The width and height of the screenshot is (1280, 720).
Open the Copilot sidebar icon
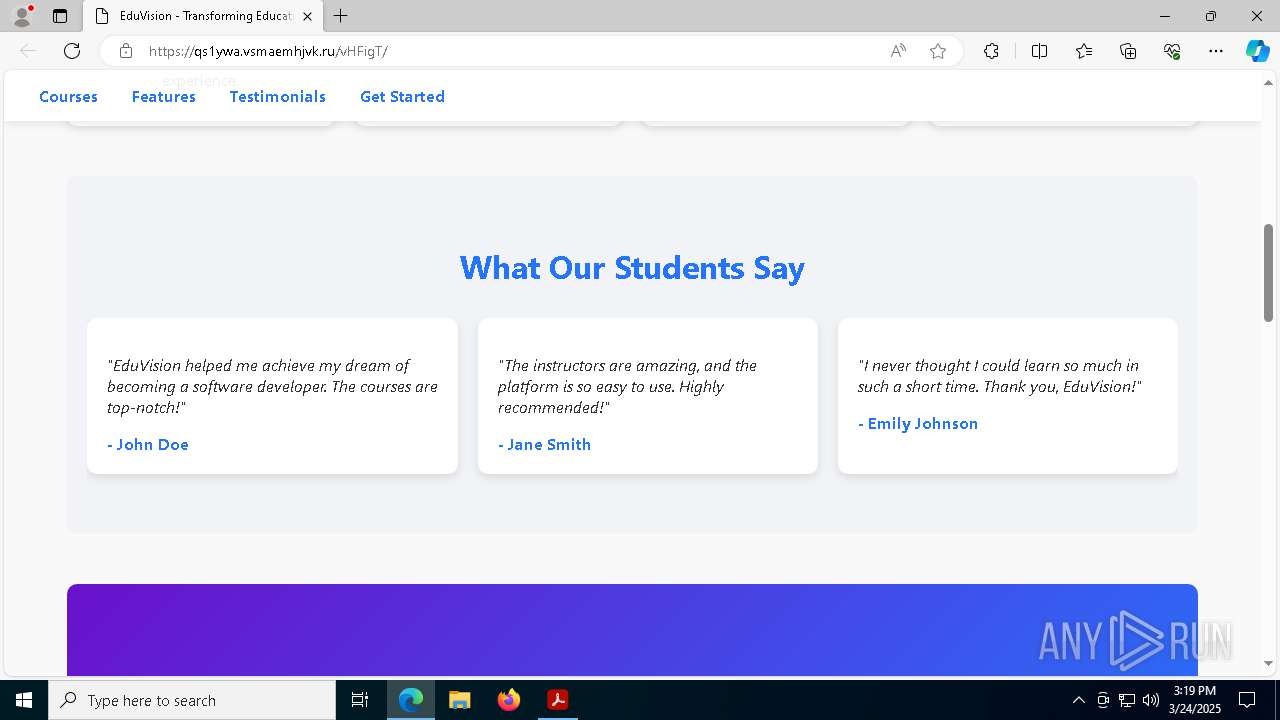1257,51
